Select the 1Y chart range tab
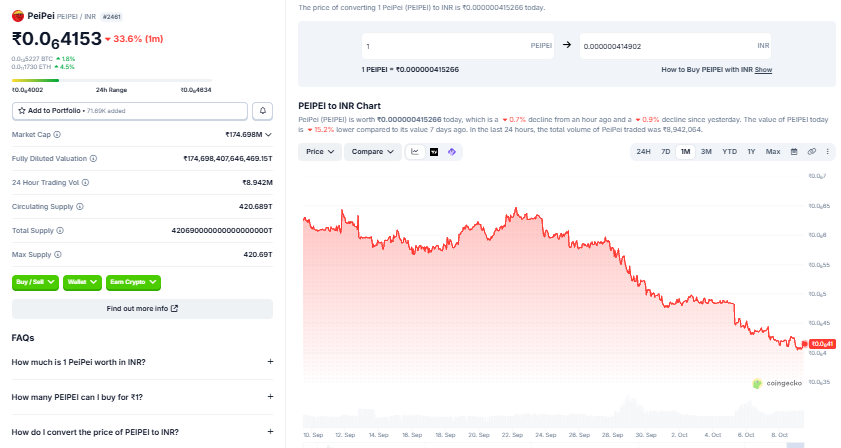The width and height of the screenshot is (841, 448). tap(751, 152)
